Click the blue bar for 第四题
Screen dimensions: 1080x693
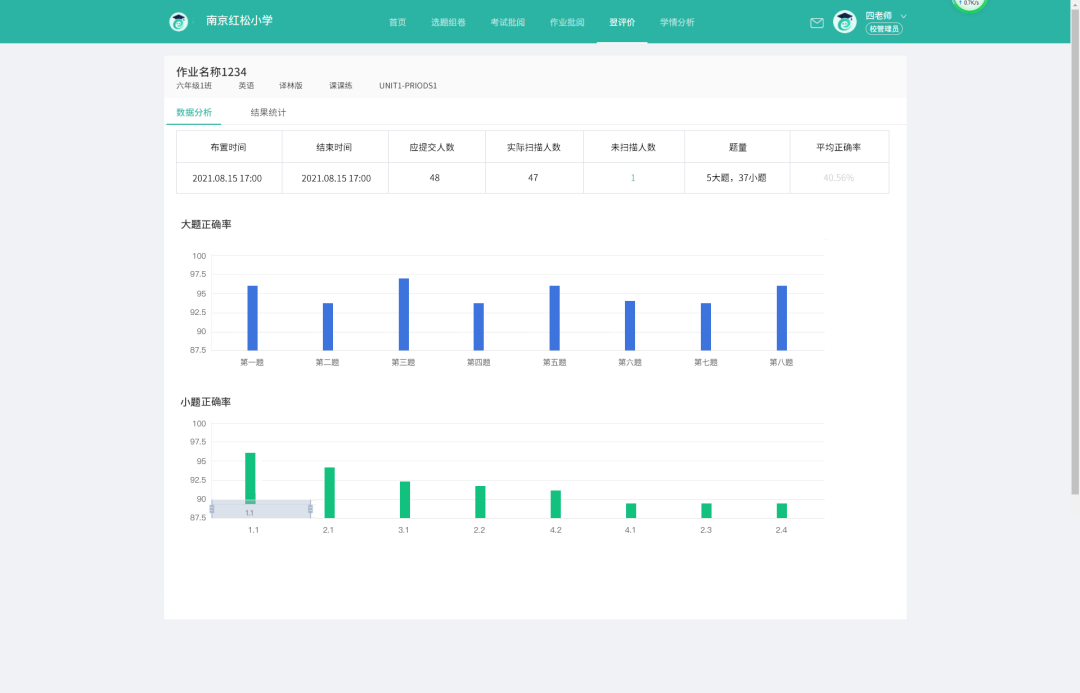pos(479,327)
